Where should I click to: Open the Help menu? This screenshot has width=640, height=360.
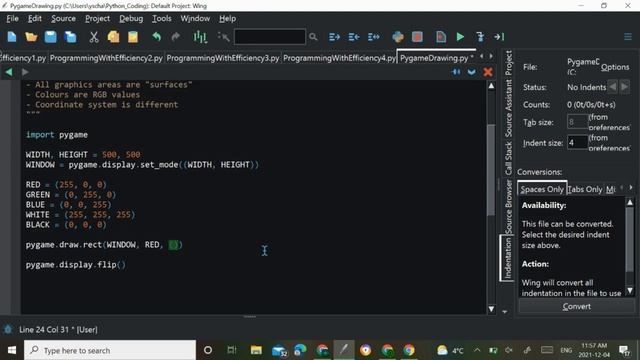227,19
